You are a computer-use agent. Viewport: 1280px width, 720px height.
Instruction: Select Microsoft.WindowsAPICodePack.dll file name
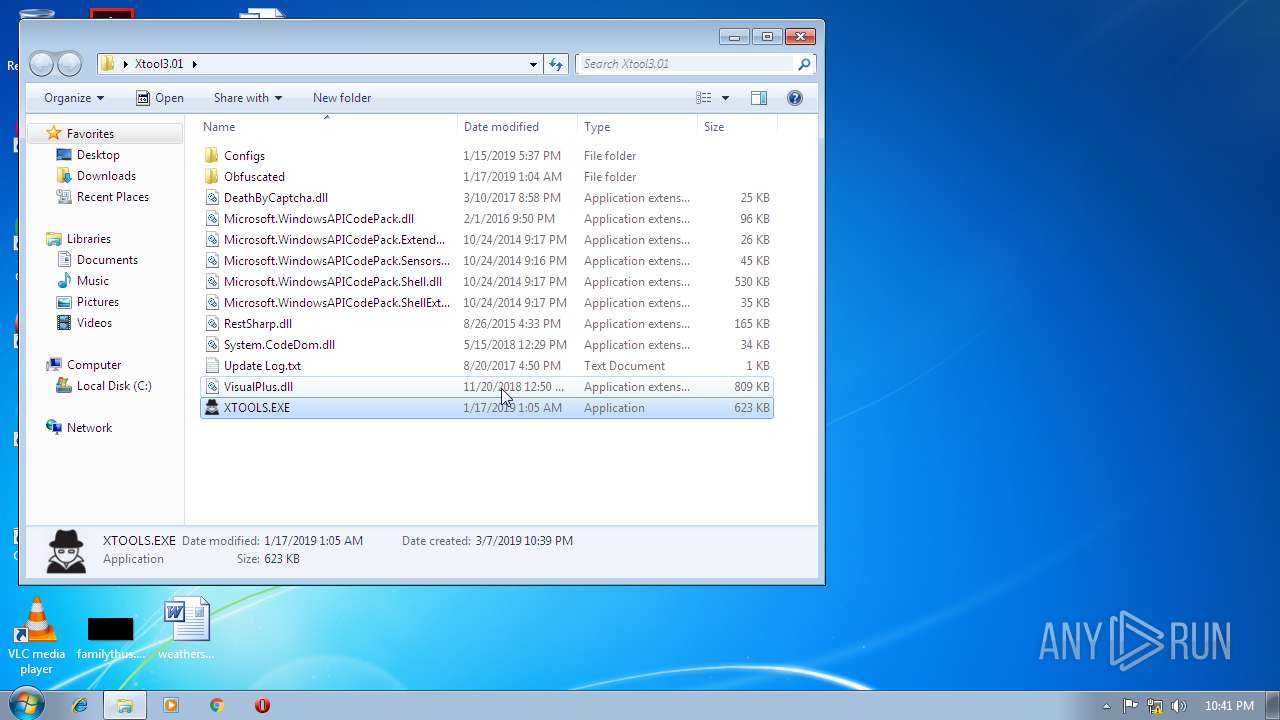tap(318, 219)
